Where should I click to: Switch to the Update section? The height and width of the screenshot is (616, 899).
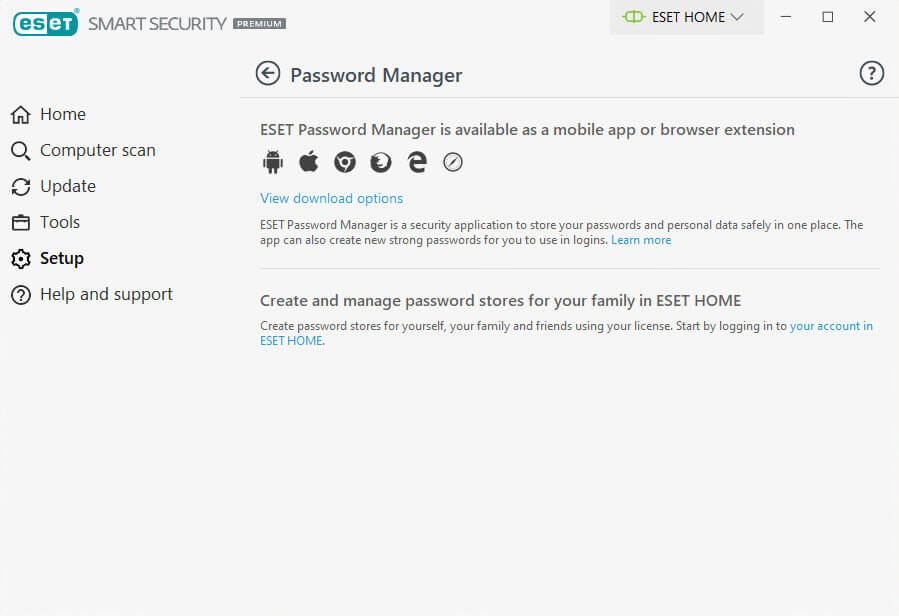click(67, 186)
